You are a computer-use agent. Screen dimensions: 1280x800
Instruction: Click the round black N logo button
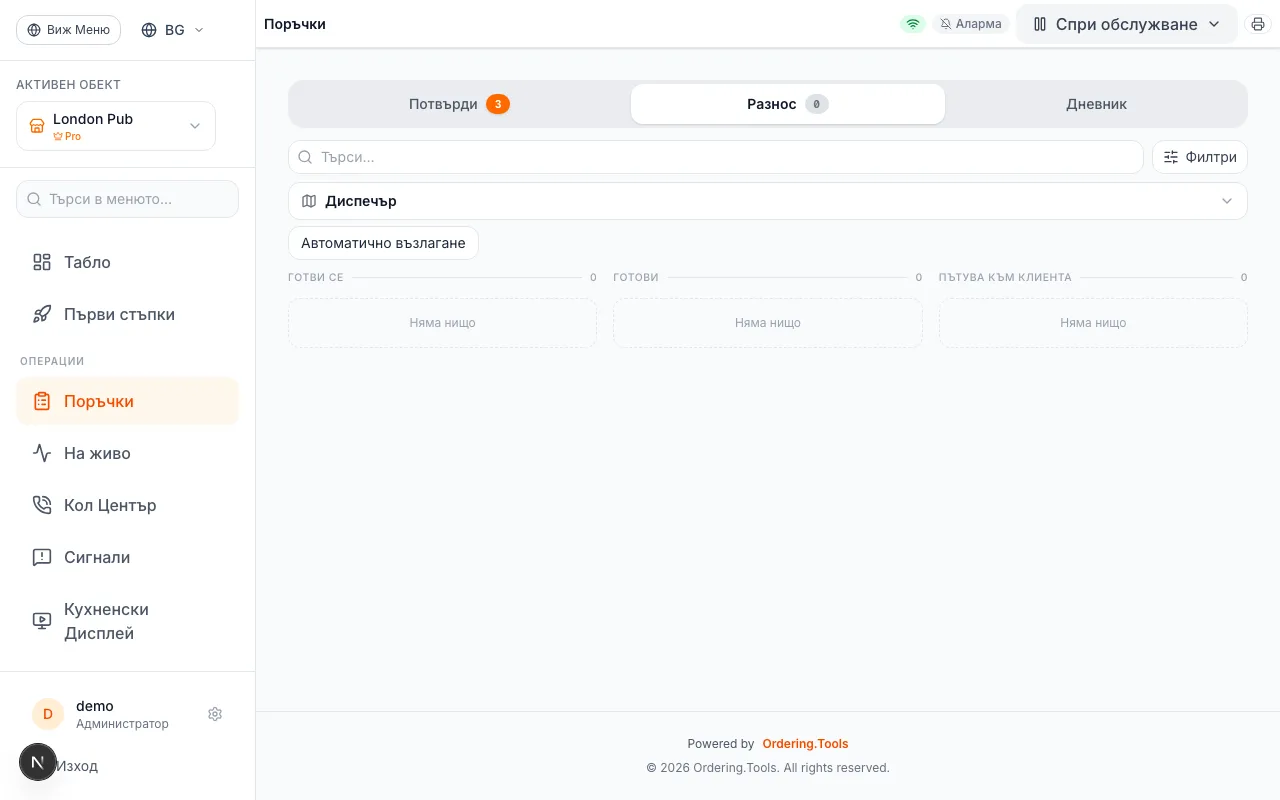(x=38, y=762)
